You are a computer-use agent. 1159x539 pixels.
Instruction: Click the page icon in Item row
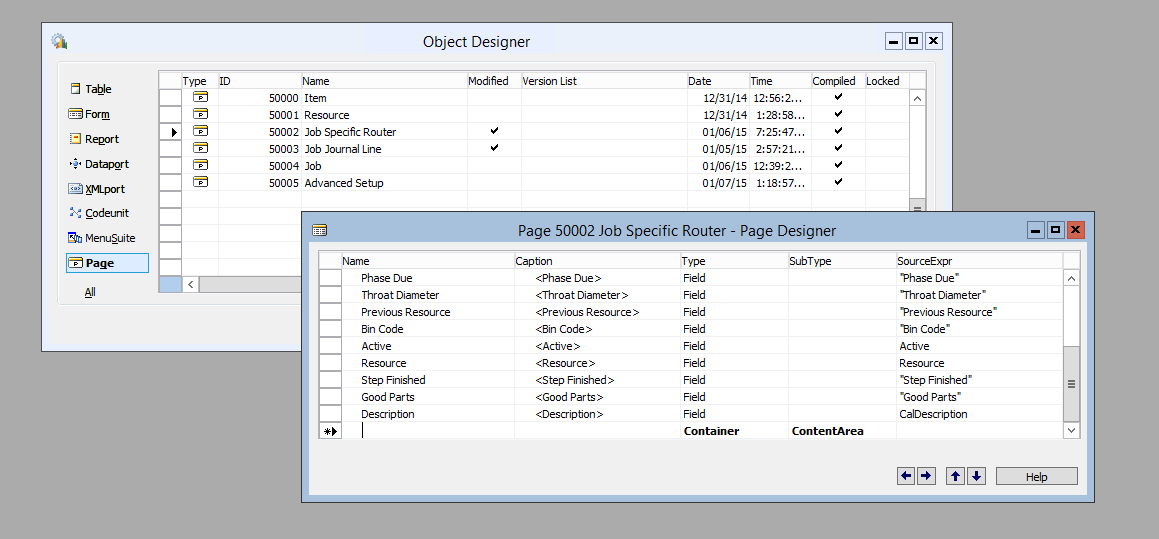point(200,98)
